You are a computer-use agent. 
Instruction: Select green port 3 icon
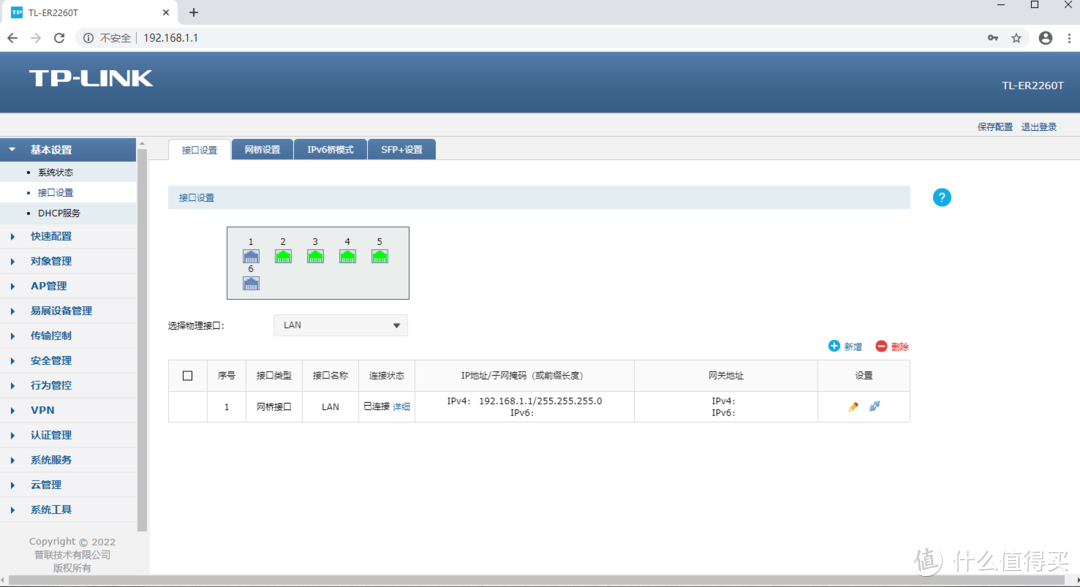[x=315, y=256]
